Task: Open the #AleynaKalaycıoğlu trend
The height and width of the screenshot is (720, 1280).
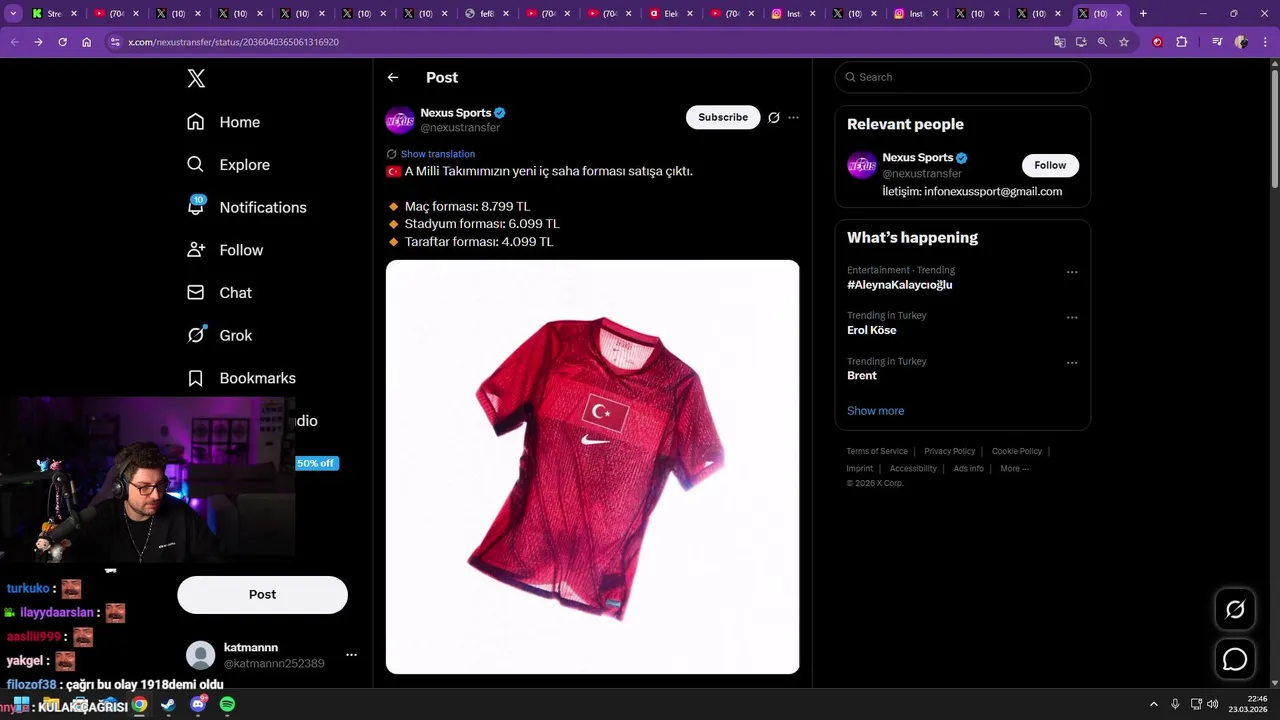Action: click(x=899, y=285)
